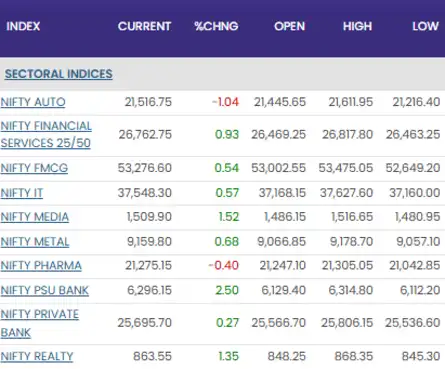Open the SECTORAL INDICES link

point(59,74)
